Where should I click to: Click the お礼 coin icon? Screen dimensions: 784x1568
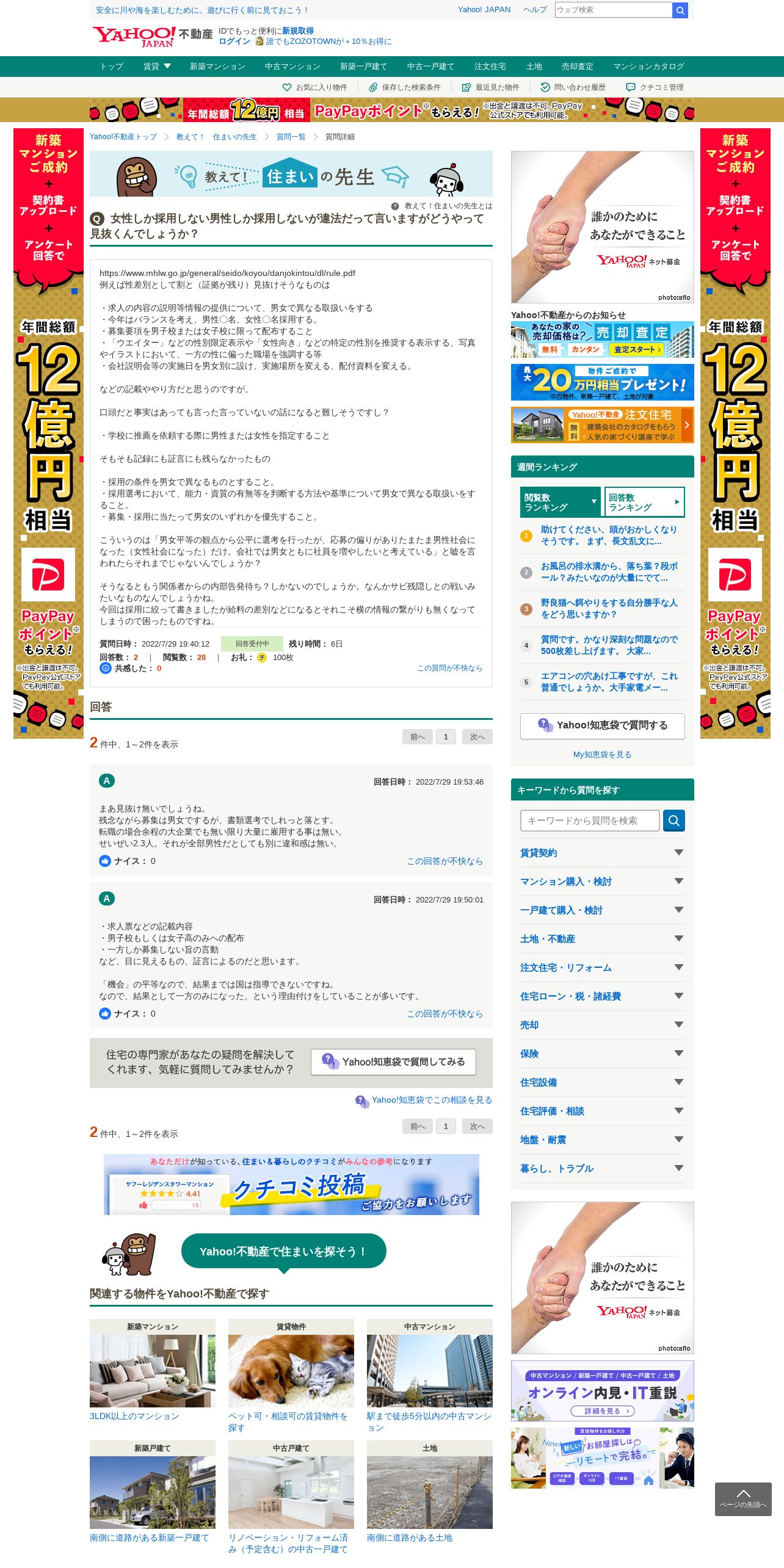pos(262,658)
